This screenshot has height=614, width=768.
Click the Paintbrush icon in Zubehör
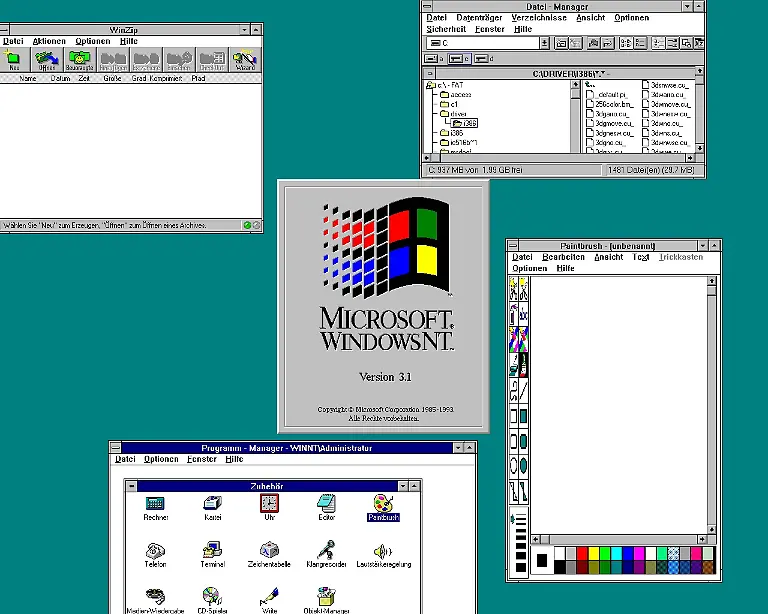coord(384,508)
